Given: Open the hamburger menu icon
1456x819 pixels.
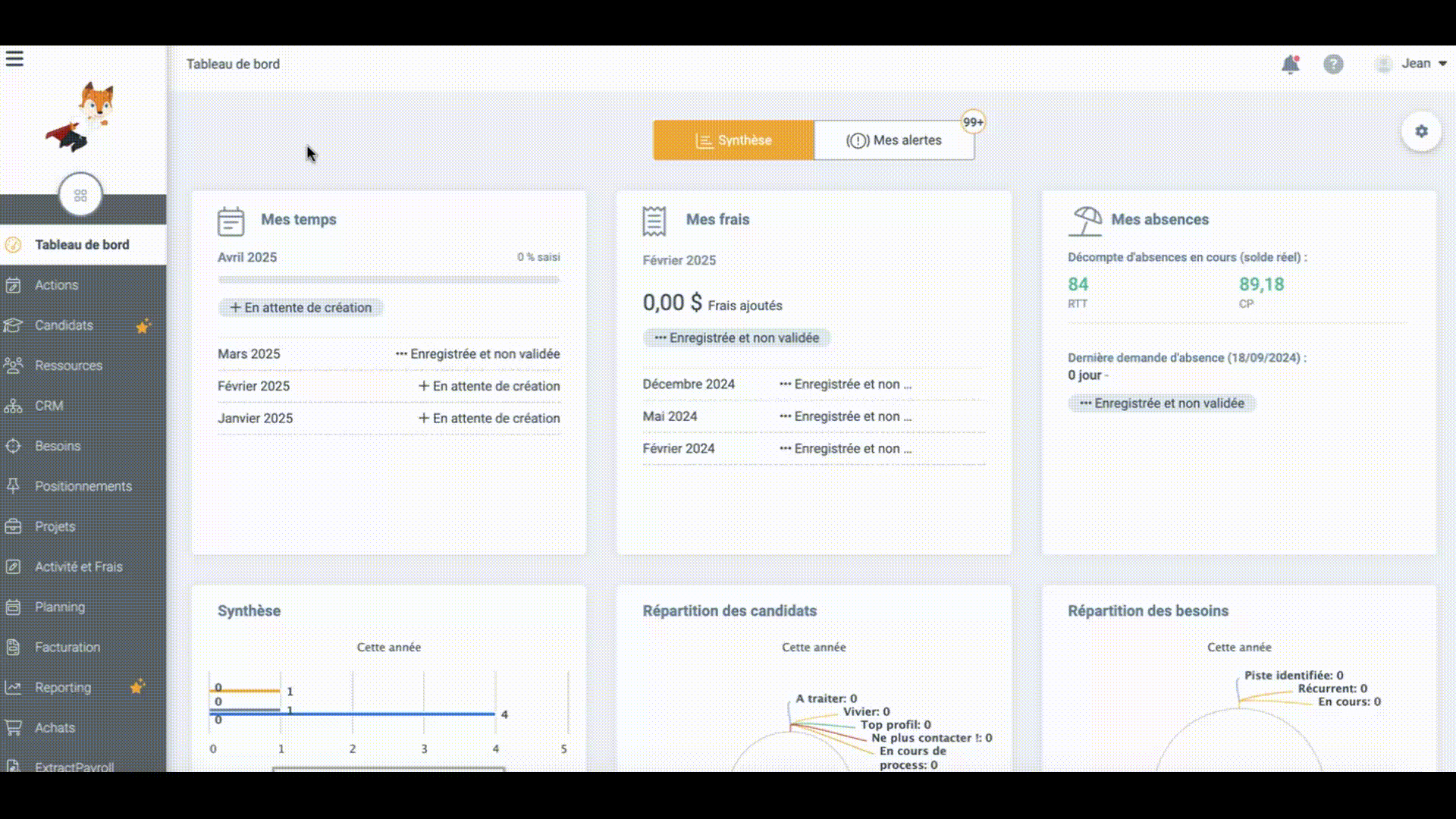Looking at the screenshot, I should 14,58.
